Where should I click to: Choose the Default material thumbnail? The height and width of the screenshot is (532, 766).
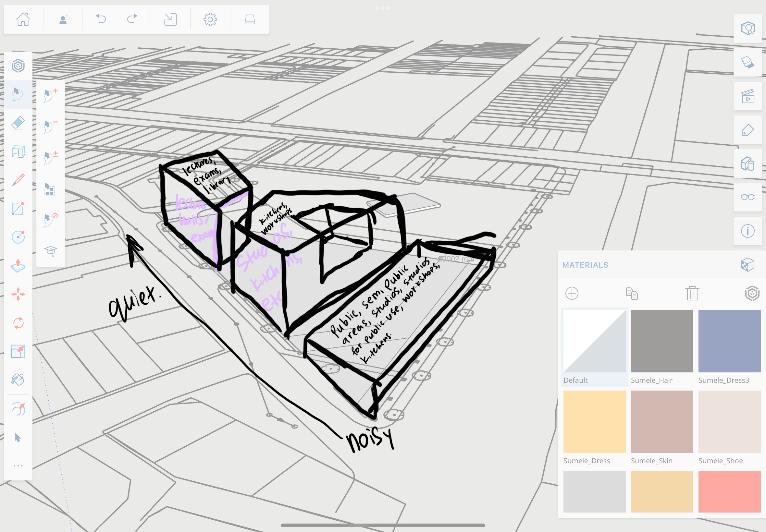595,341
